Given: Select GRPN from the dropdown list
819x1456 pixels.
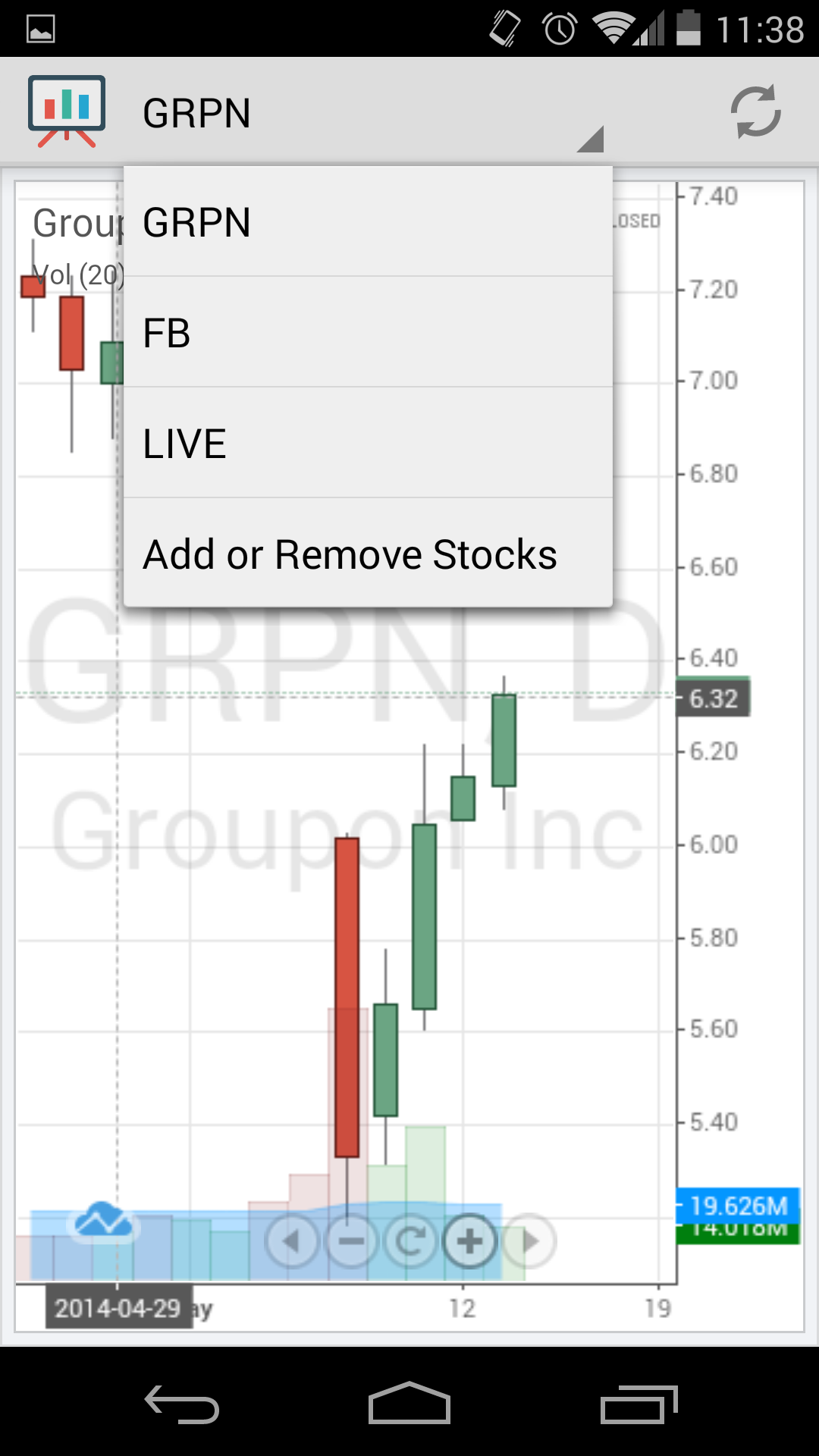Looking at the screenshot, I should point(368,222).
